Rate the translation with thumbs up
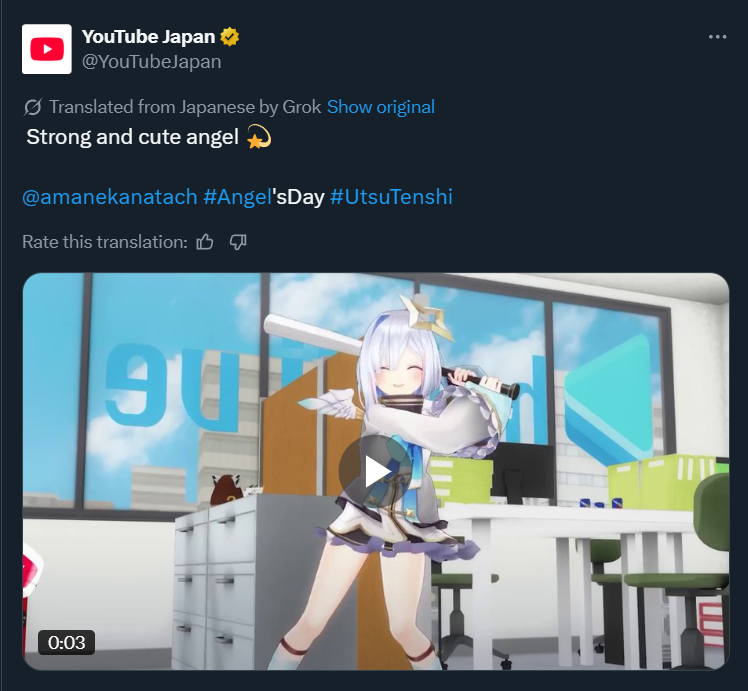The width and height of the screenshot is (748, 691). tap(205, 242)
